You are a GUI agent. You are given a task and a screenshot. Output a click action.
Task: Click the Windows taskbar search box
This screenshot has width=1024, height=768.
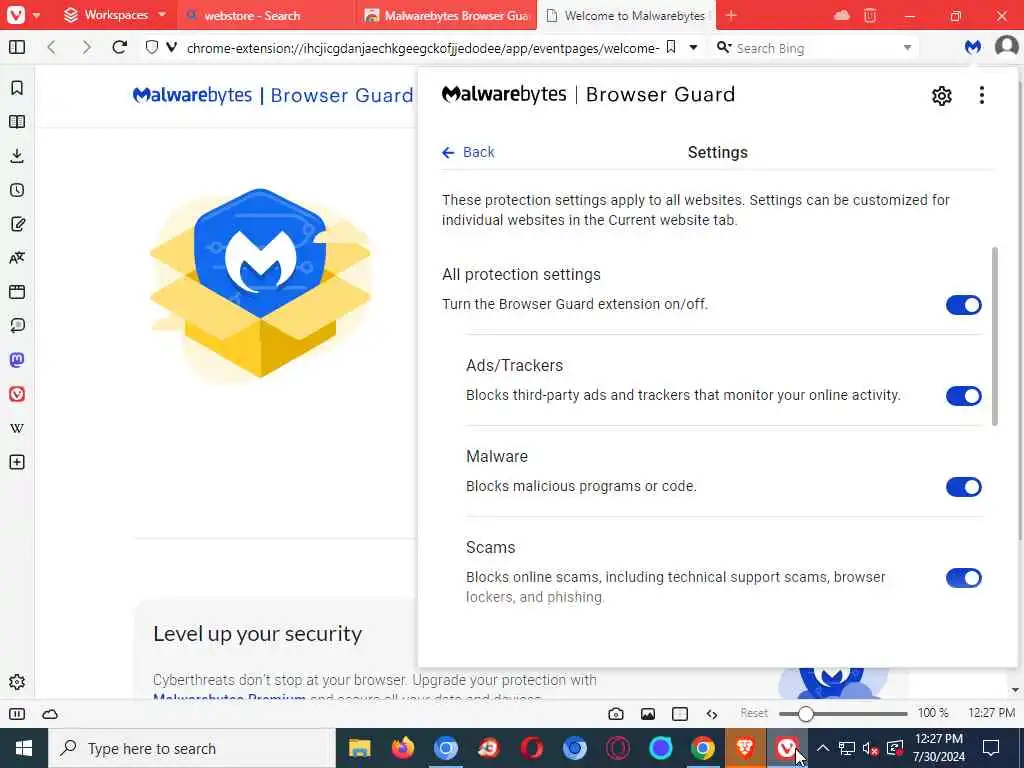[192, 748]
